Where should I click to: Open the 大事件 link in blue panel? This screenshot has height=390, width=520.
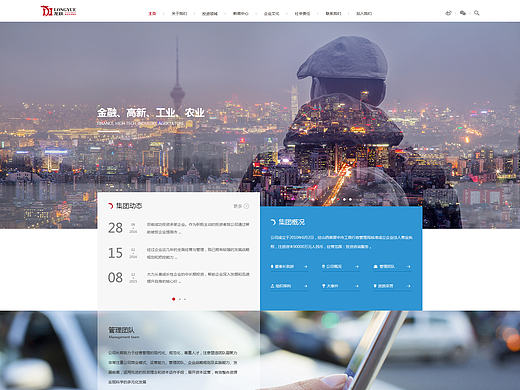pos(330,286)
